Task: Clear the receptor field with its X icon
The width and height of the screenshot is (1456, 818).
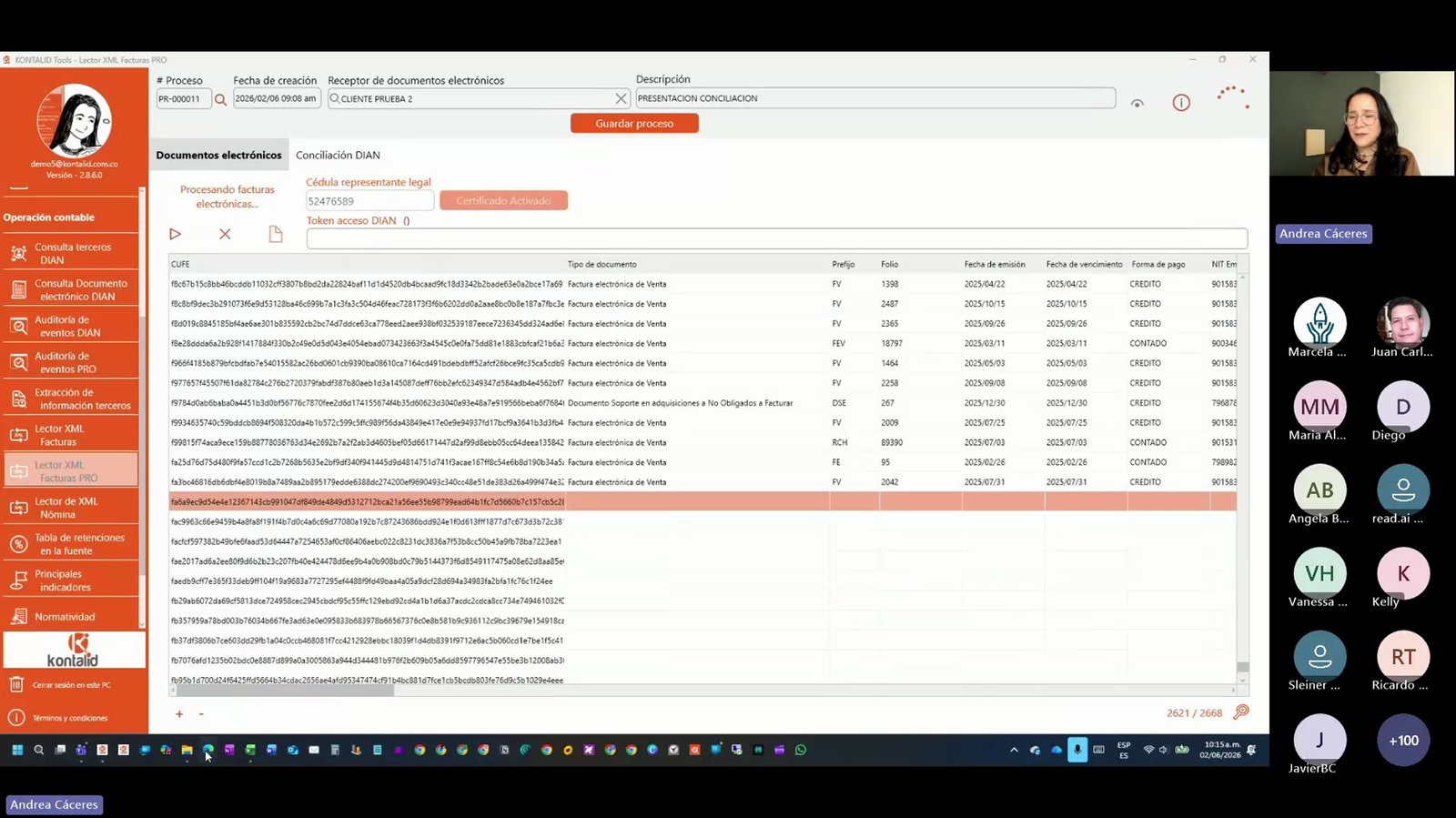Action: (621, 98)
